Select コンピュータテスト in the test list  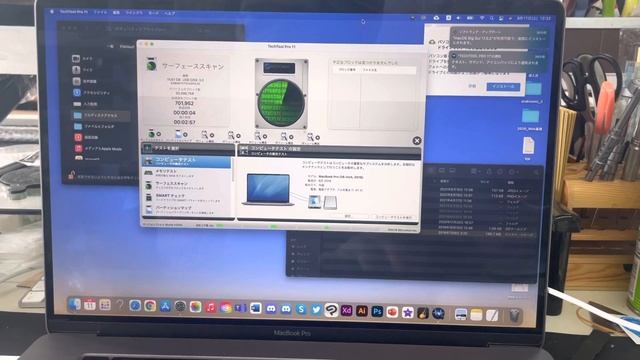point(187,162)
